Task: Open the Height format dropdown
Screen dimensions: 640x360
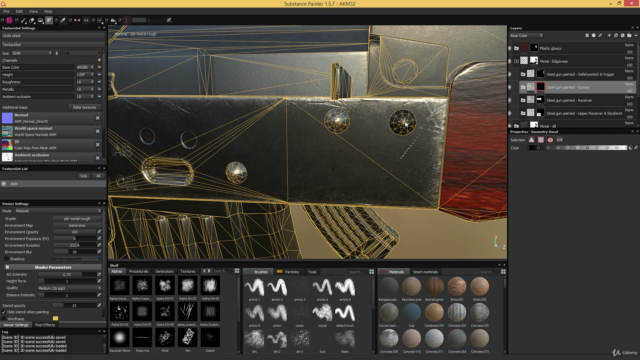Action: pyautogui.click(x=85, y=75)
